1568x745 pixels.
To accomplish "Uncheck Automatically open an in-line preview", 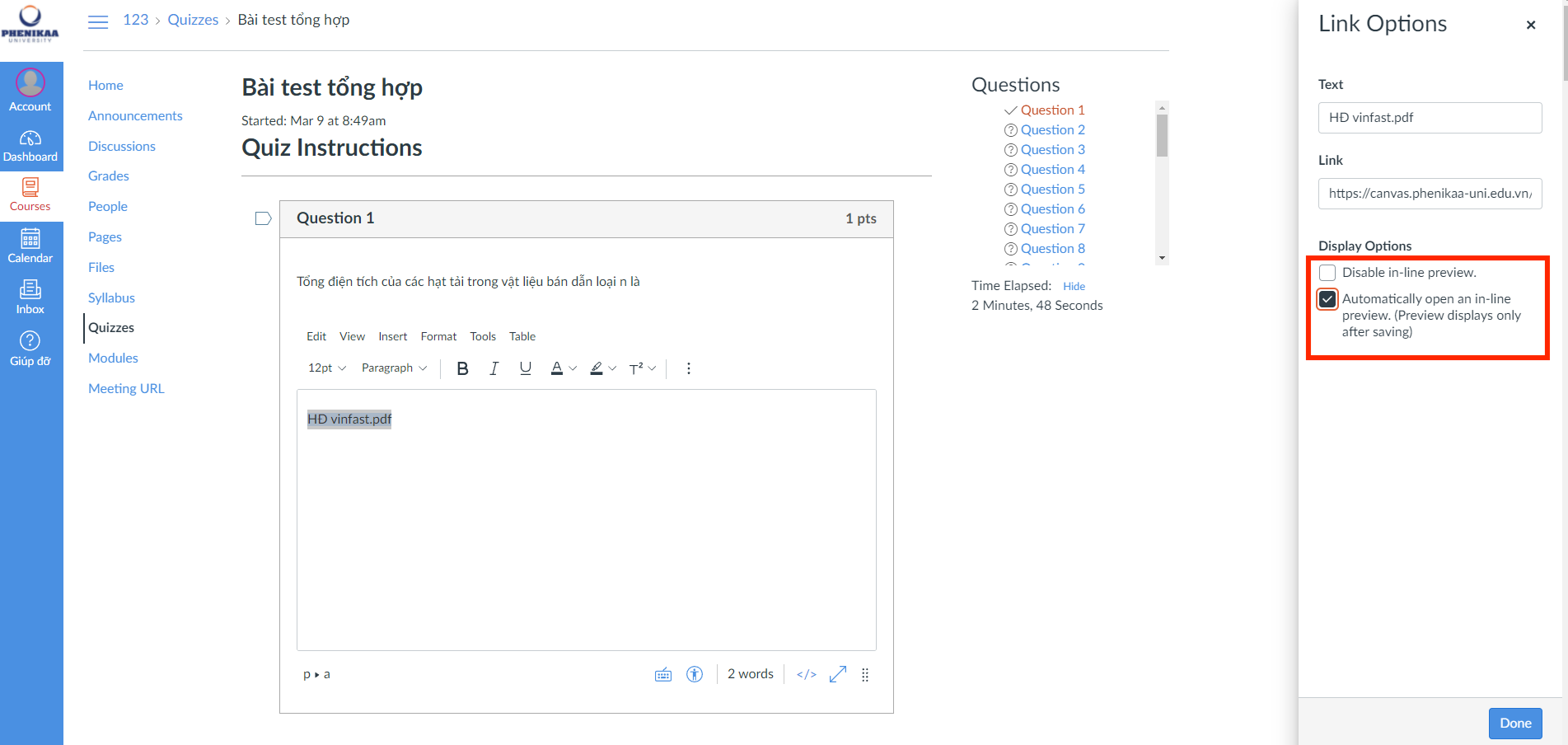I will point(1327,299).
